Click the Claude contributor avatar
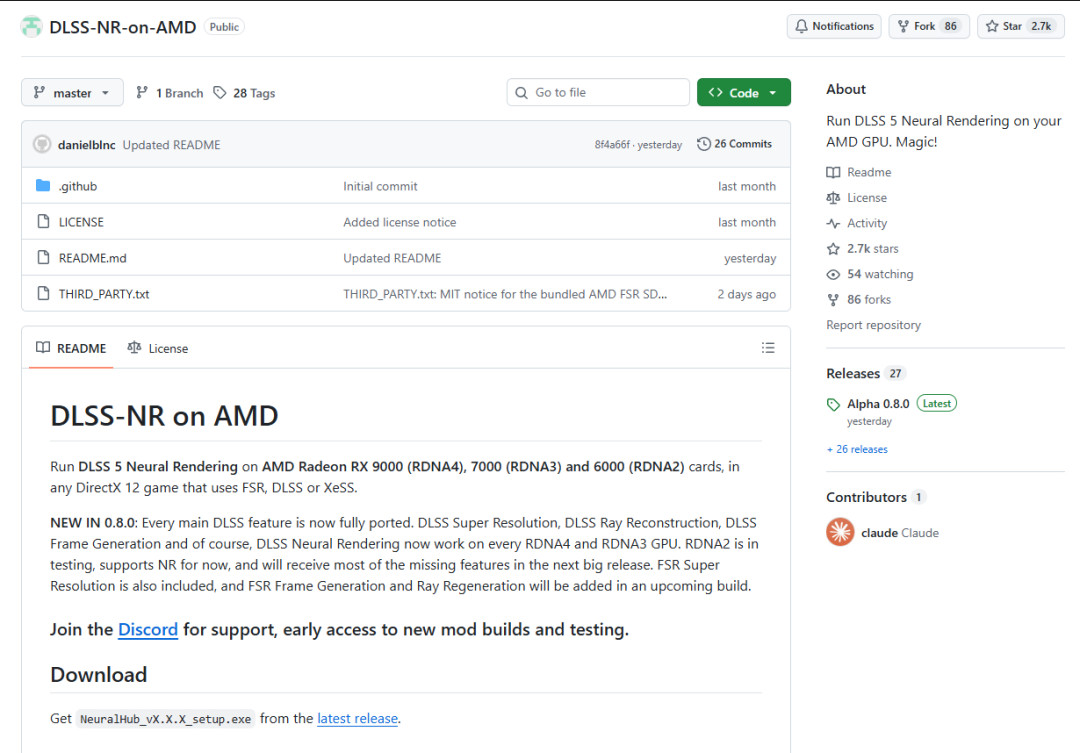Image resolution: width=1080 pixels, height=753 pixels. pos(840,532)
